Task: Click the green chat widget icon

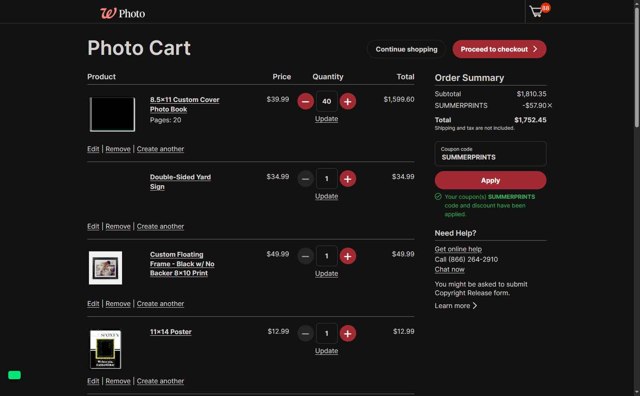Action: 14,375
